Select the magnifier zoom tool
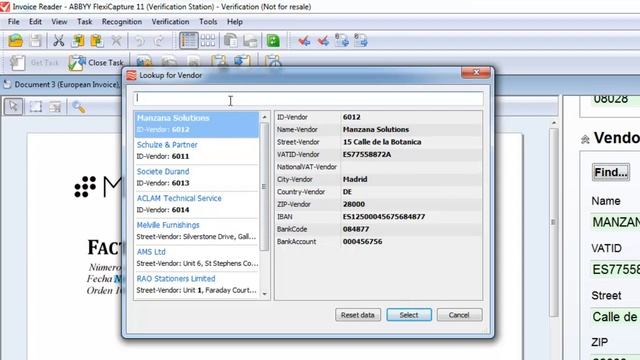This screenshot has width=640, height=360. 79,107
